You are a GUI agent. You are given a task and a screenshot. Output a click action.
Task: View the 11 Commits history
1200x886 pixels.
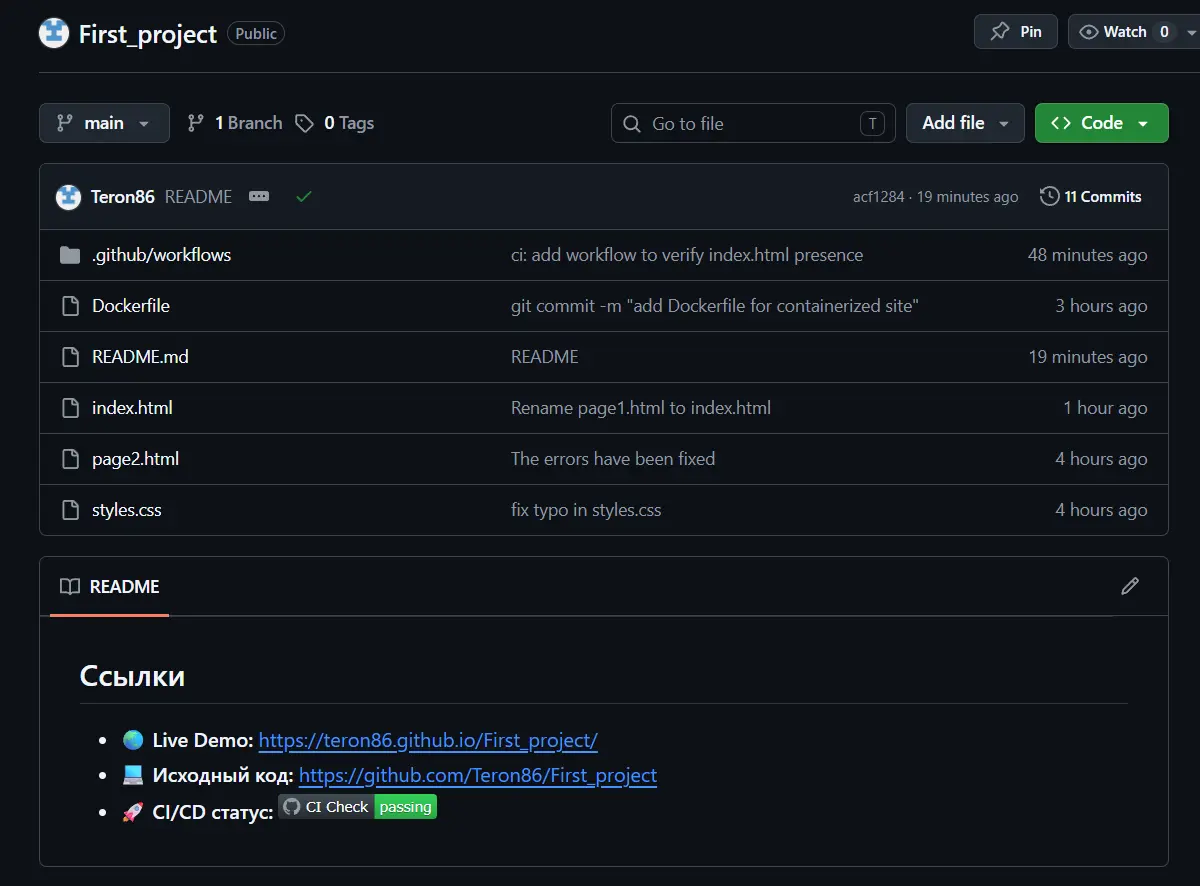click(x=1091, y=197)
